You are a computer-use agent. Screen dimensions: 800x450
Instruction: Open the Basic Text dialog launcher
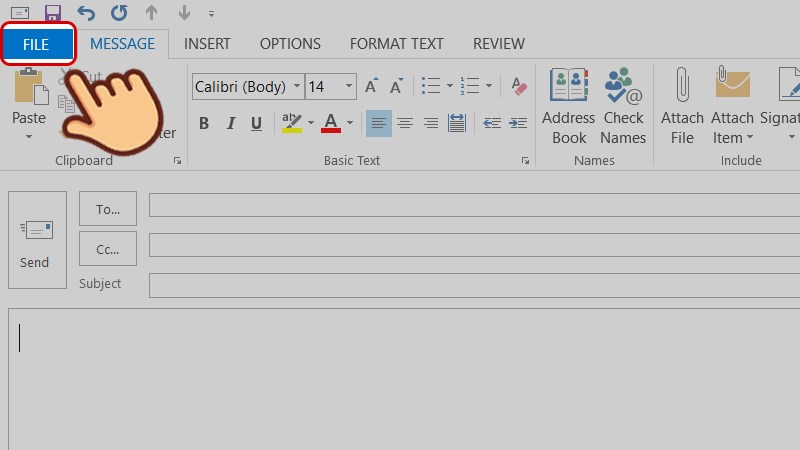point(525,161)
